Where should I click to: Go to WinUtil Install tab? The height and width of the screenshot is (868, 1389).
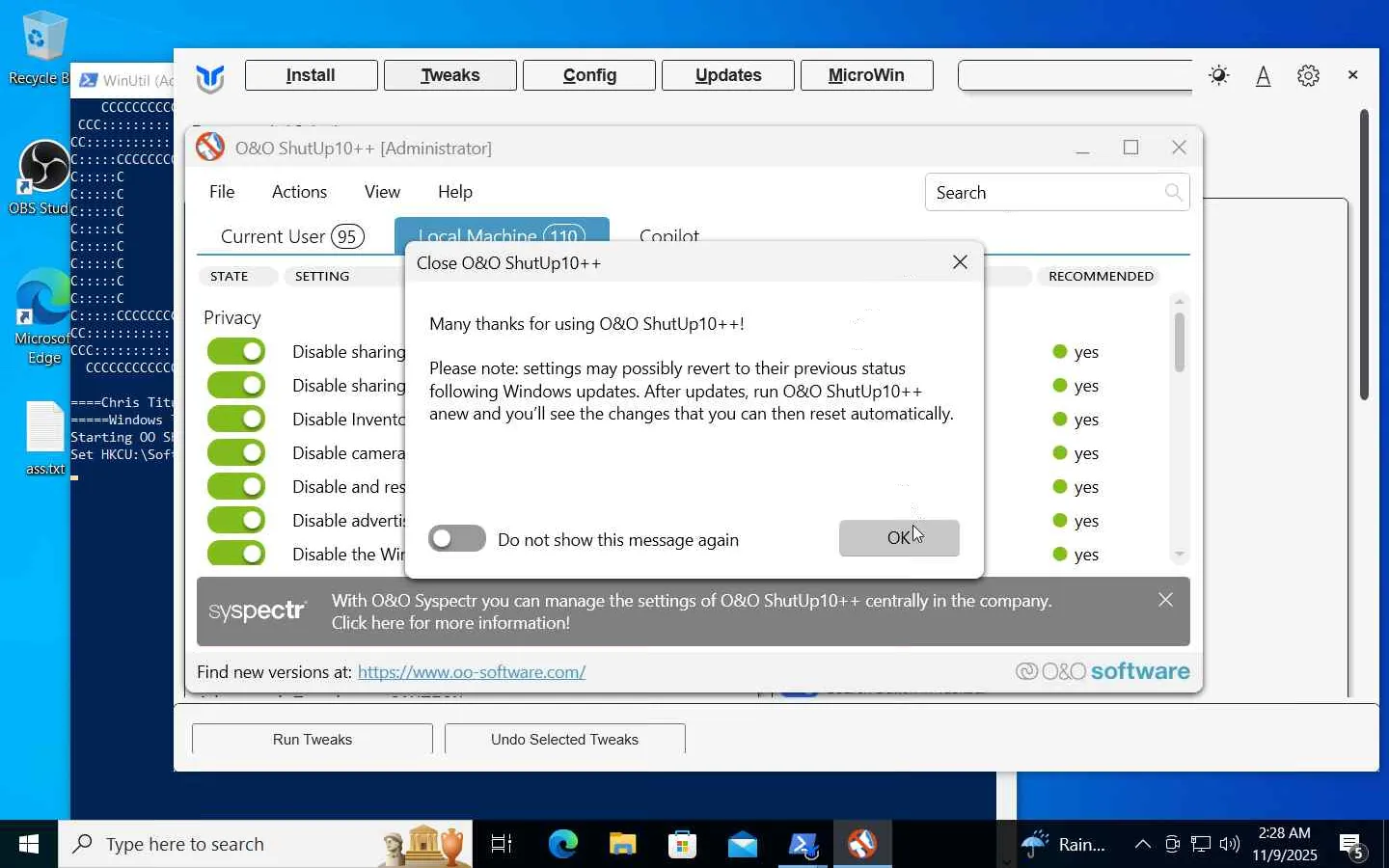311,75
